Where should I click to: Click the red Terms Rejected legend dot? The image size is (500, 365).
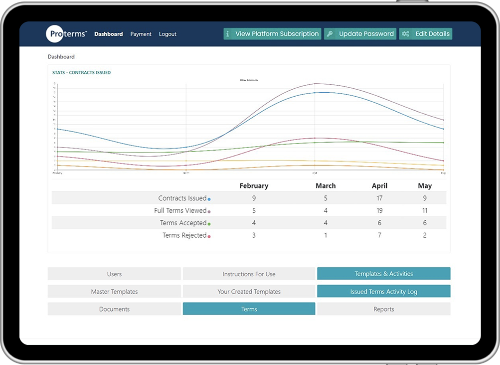(x=209, y=237)
